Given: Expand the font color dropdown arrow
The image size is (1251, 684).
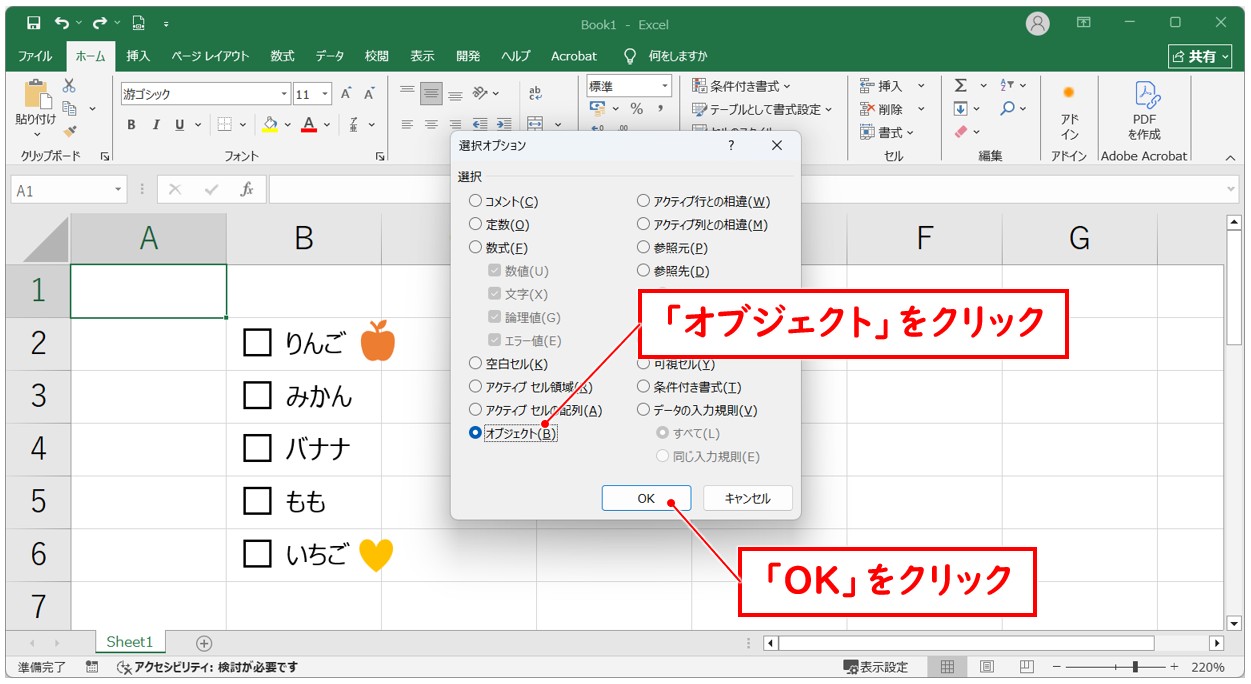Looking at the screenshot, I should pyautogui.click(x=329, y=125).
